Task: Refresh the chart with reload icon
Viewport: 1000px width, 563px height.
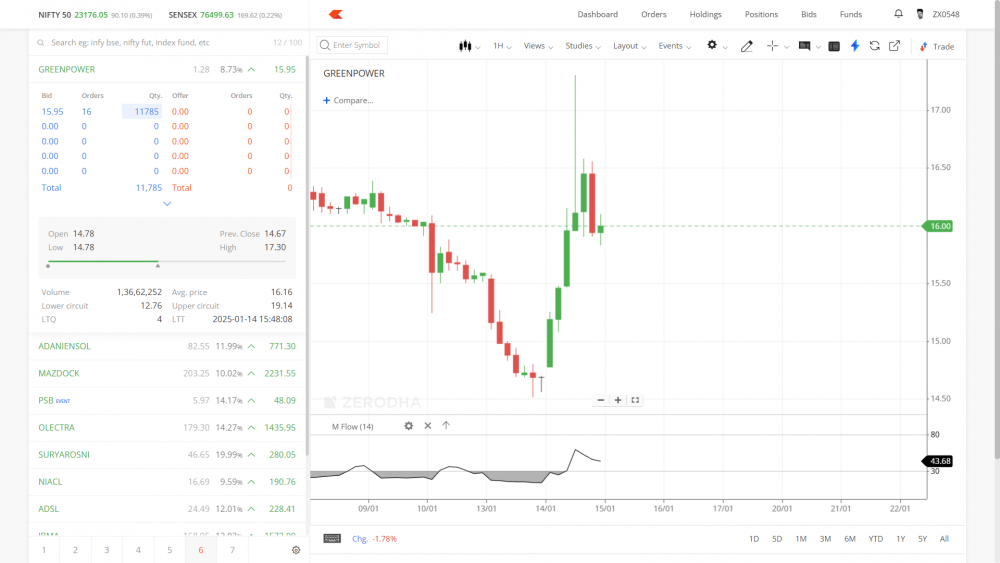Action: click(874, 45)
